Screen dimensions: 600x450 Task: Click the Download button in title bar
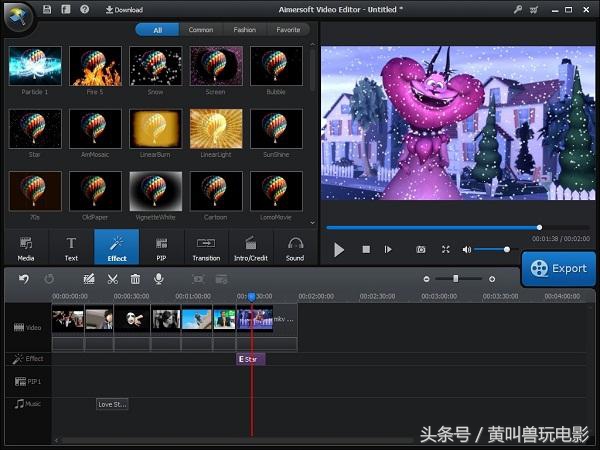point(124,10)
